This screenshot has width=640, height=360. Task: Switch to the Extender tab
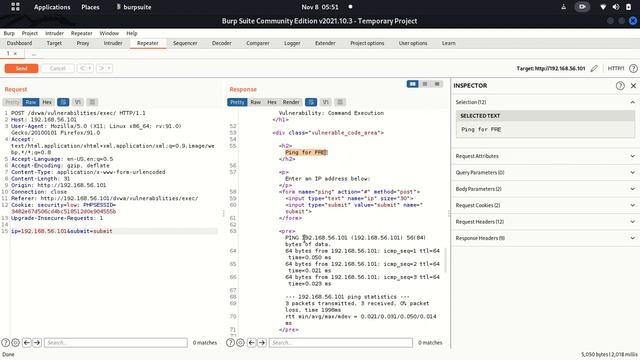tap(325, 43)
